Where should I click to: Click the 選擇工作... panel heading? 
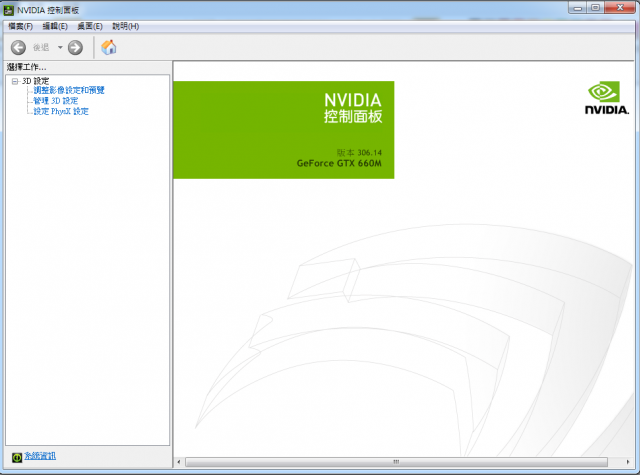[26, 67]
